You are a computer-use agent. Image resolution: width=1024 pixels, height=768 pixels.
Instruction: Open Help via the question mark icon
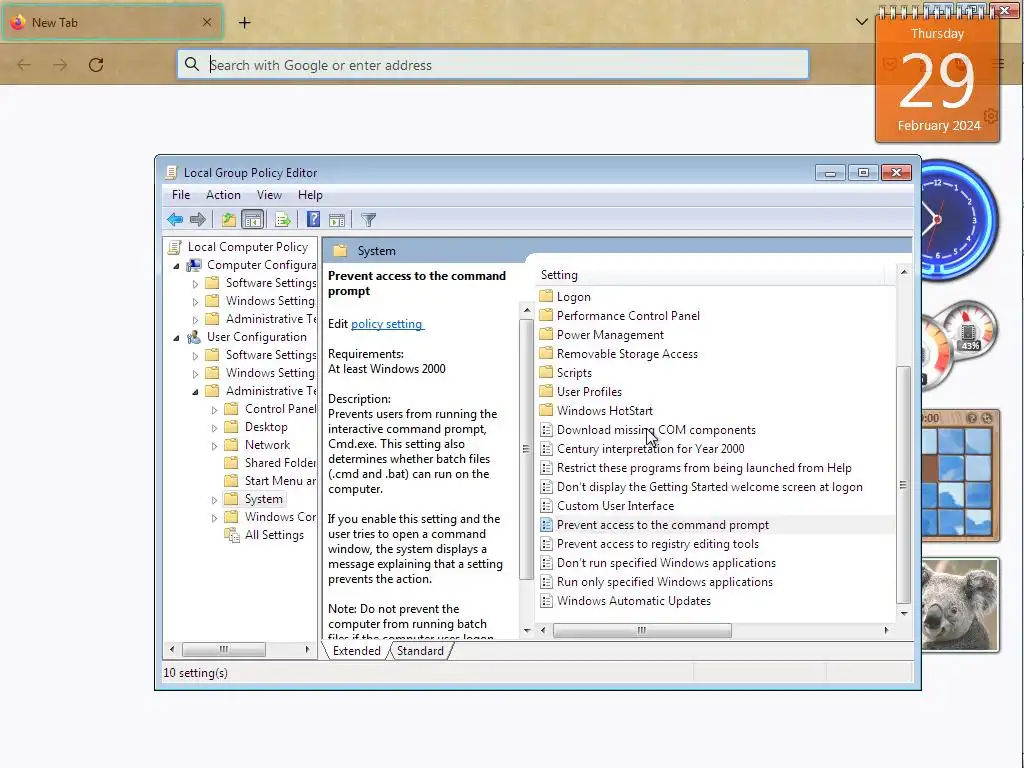coord(313,219)
